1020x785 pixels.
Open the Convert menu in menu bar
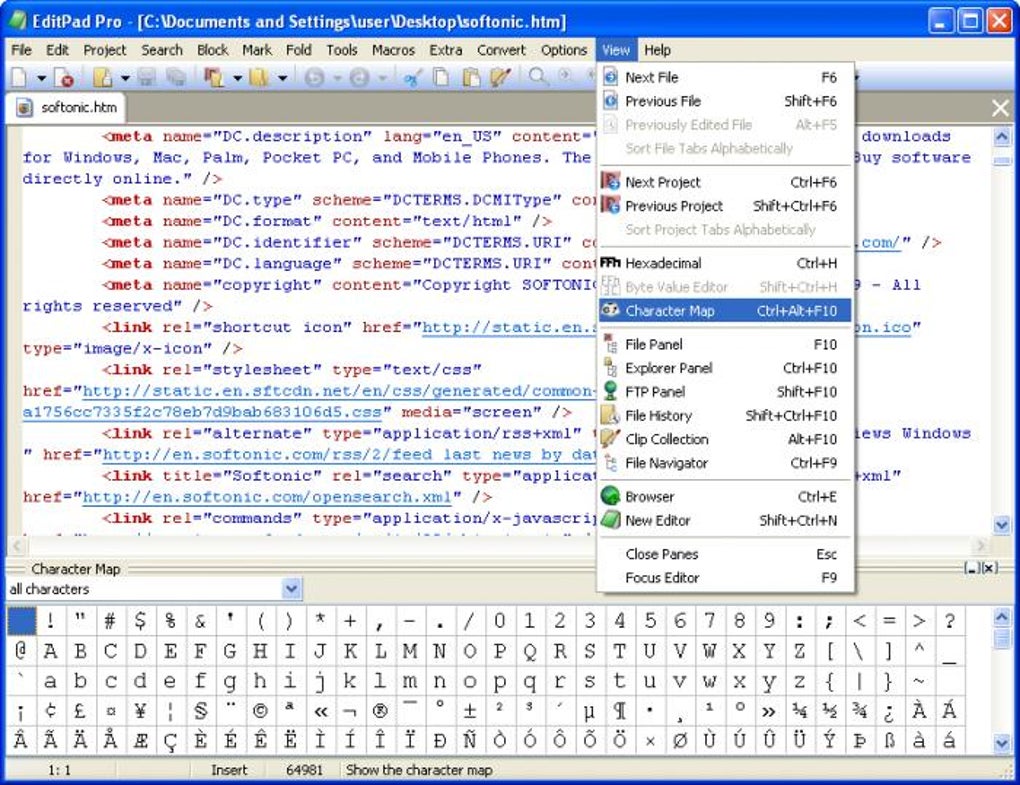tap(501, 50)
